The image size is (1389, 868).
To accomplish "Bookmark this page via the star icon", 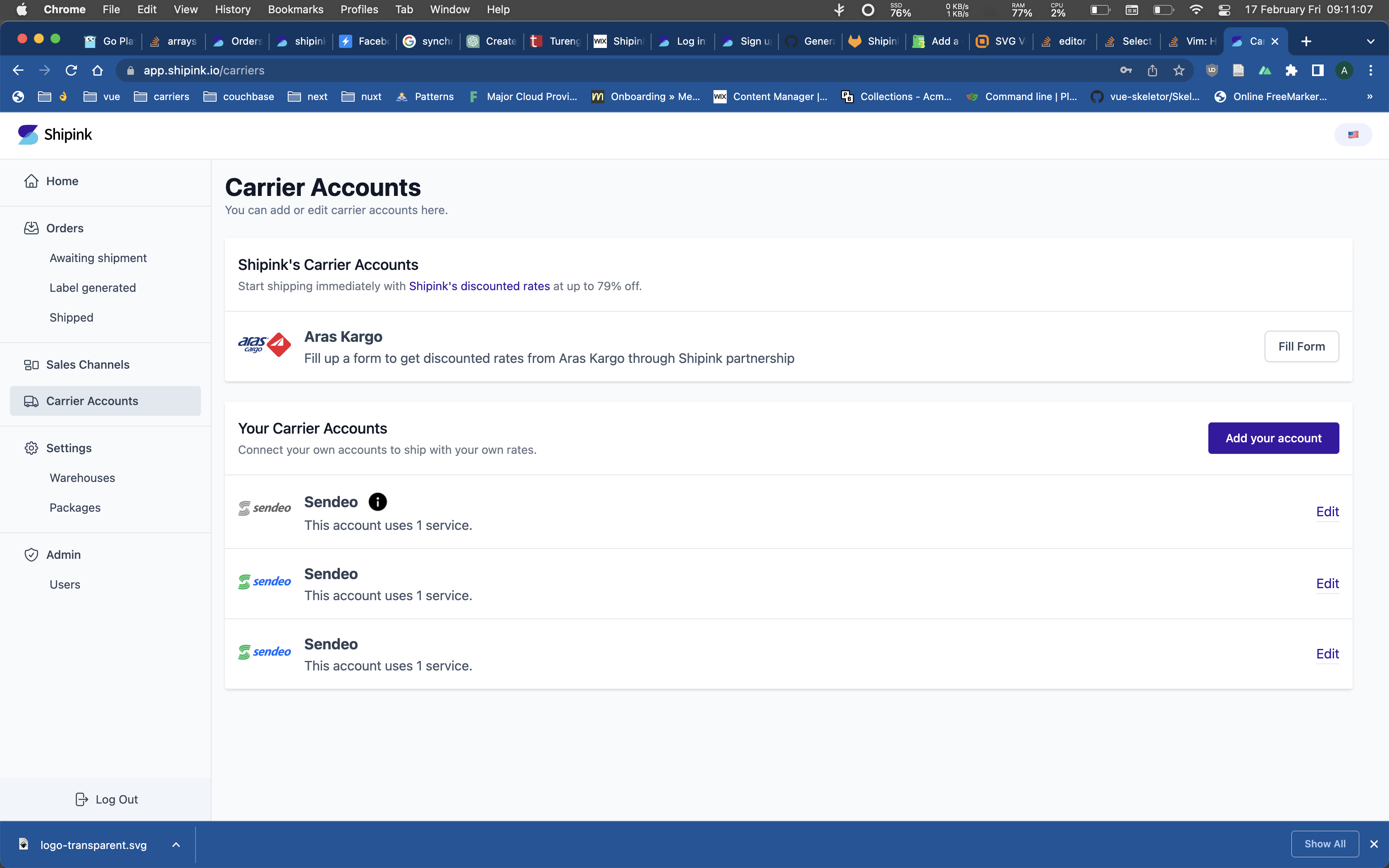I will coord(1179,70).
